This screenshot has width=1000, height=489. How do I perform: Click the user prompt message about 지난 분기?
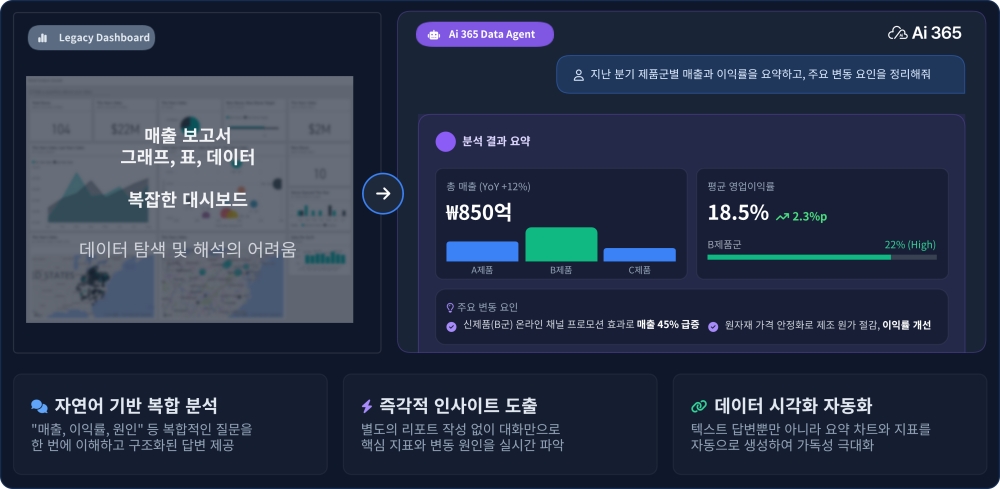(x=760, y=75)
